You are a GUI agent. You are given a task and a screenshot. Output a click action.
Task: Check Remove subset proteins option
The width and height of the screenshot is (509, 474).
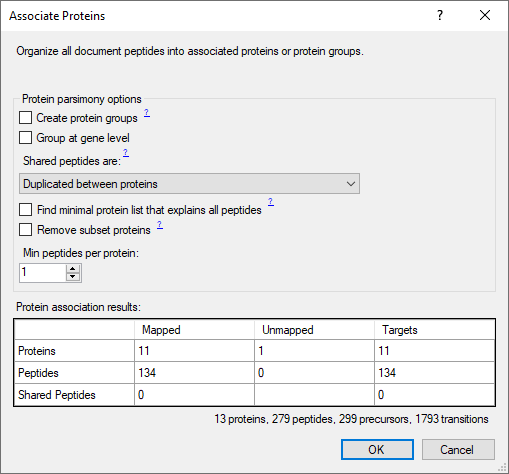[26, 230]
